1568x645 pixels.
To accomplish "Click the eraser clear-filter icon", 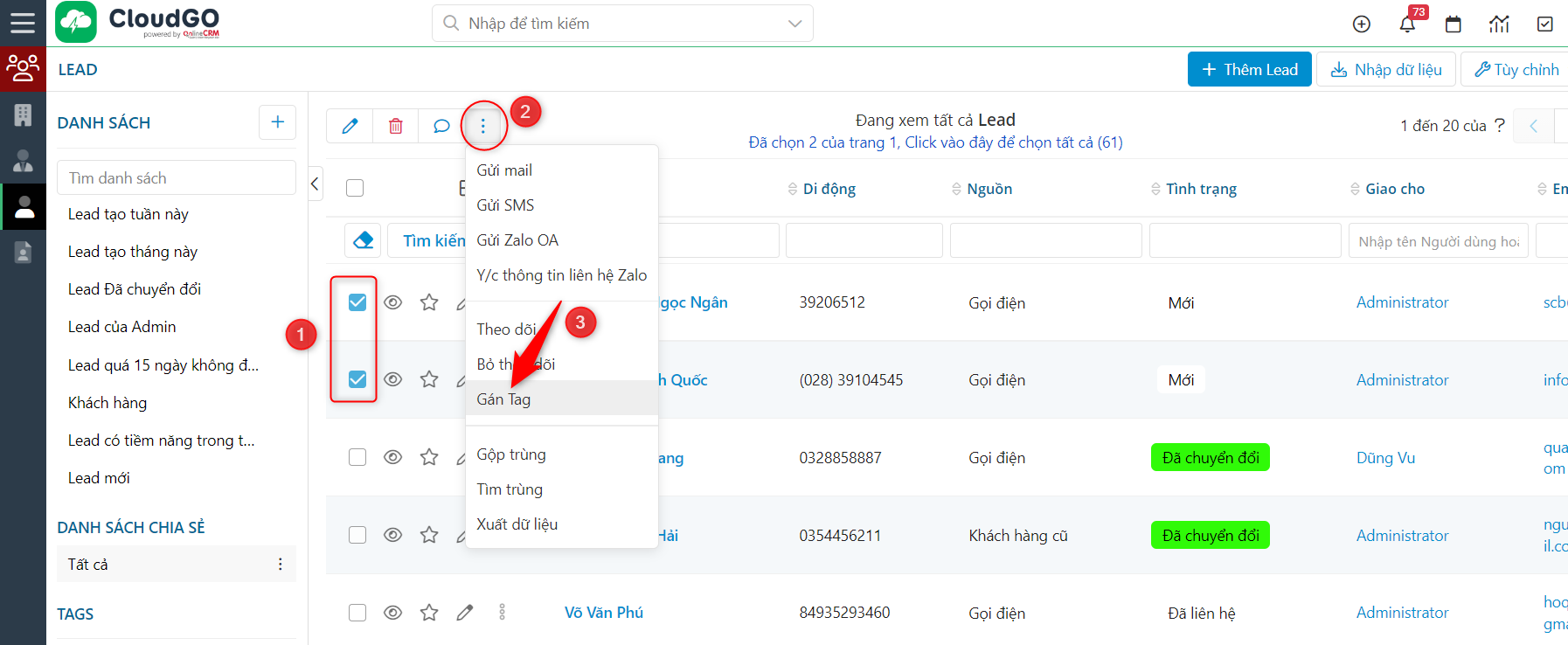I will 364,240.
